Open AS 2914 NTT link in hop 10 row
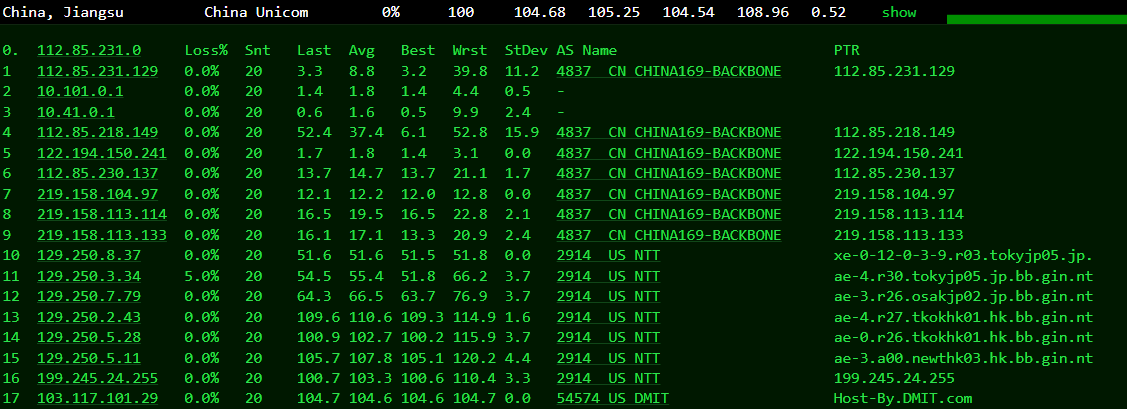1127x409 pixels. point(608,255)
